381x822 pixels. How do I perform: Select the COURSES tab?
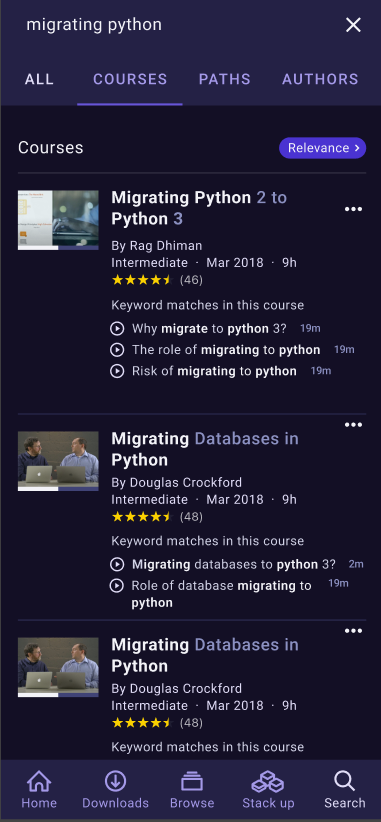[x=130, y=79]
